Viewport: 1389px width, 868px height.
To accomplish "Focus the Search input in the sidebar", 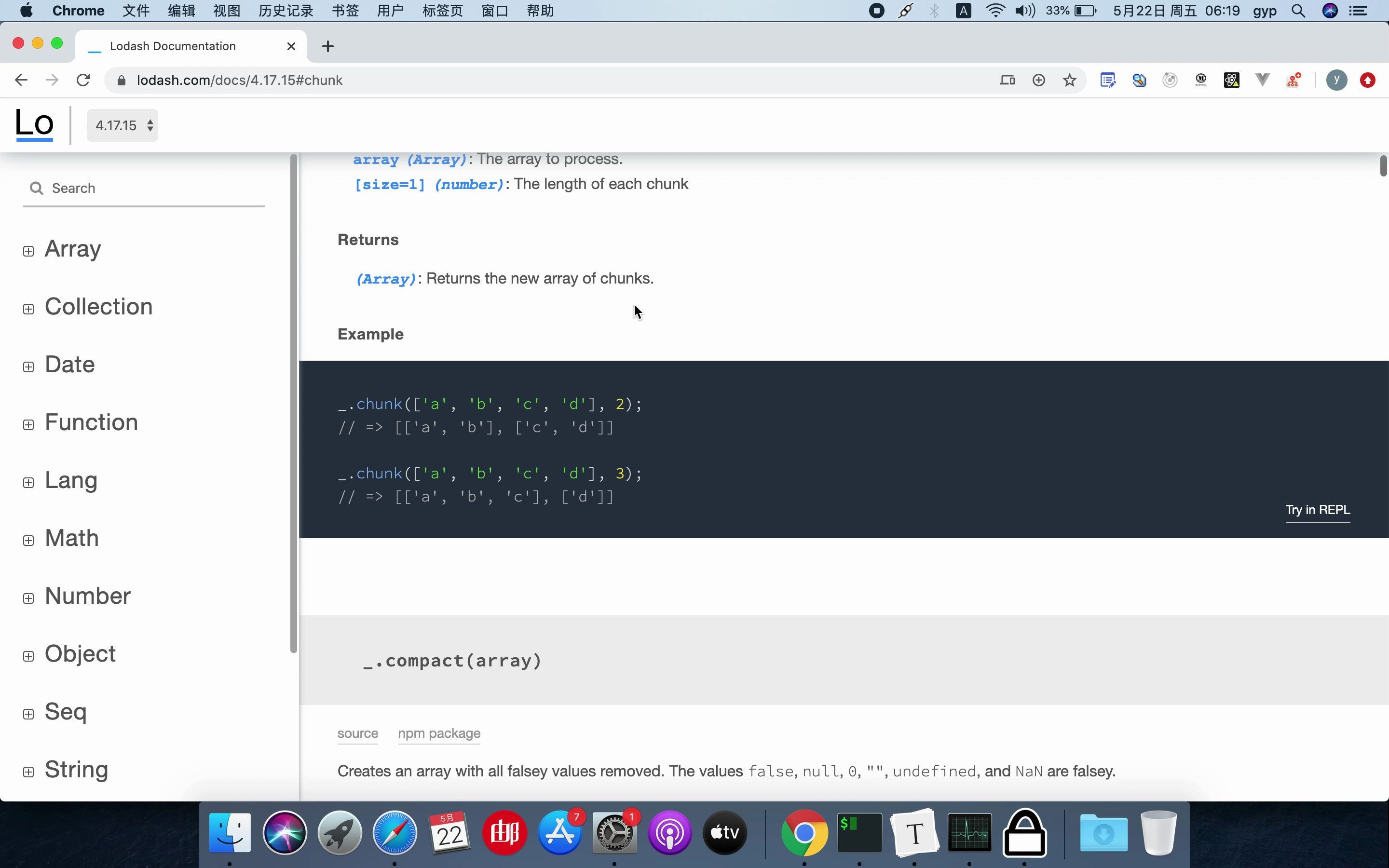I will (144, 188).
